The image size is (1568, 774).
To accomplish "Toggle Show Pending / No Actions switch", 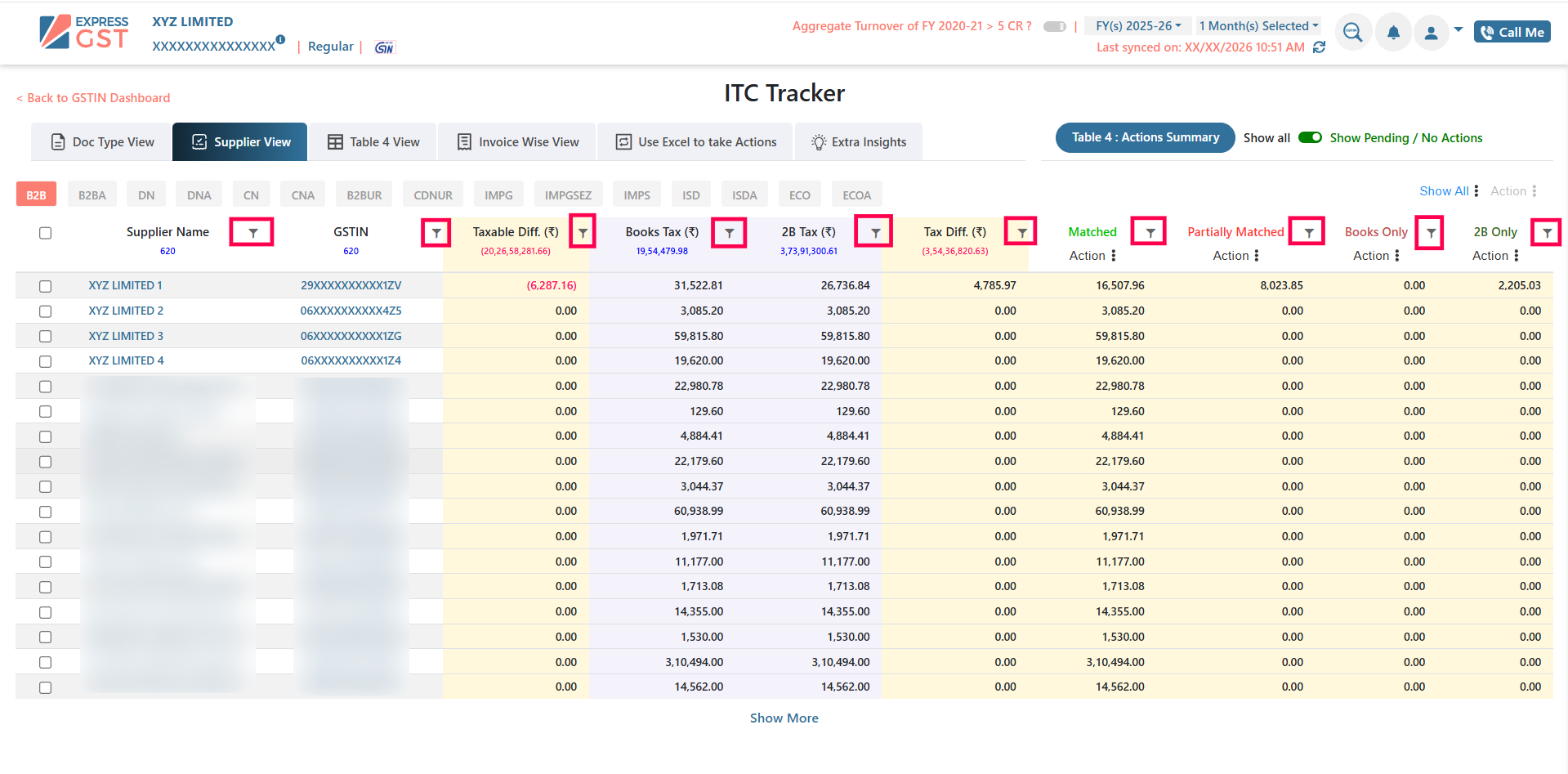I will (x=1310, y=137).
